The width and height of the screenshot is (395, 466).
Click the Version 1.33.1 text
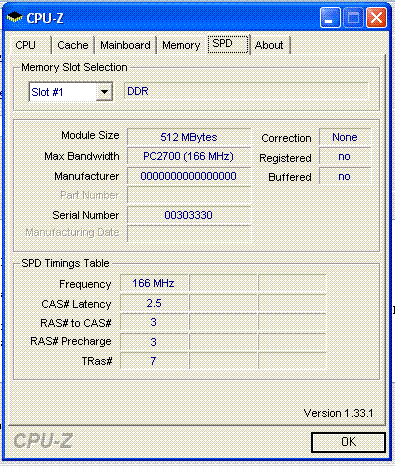point(338,413)
